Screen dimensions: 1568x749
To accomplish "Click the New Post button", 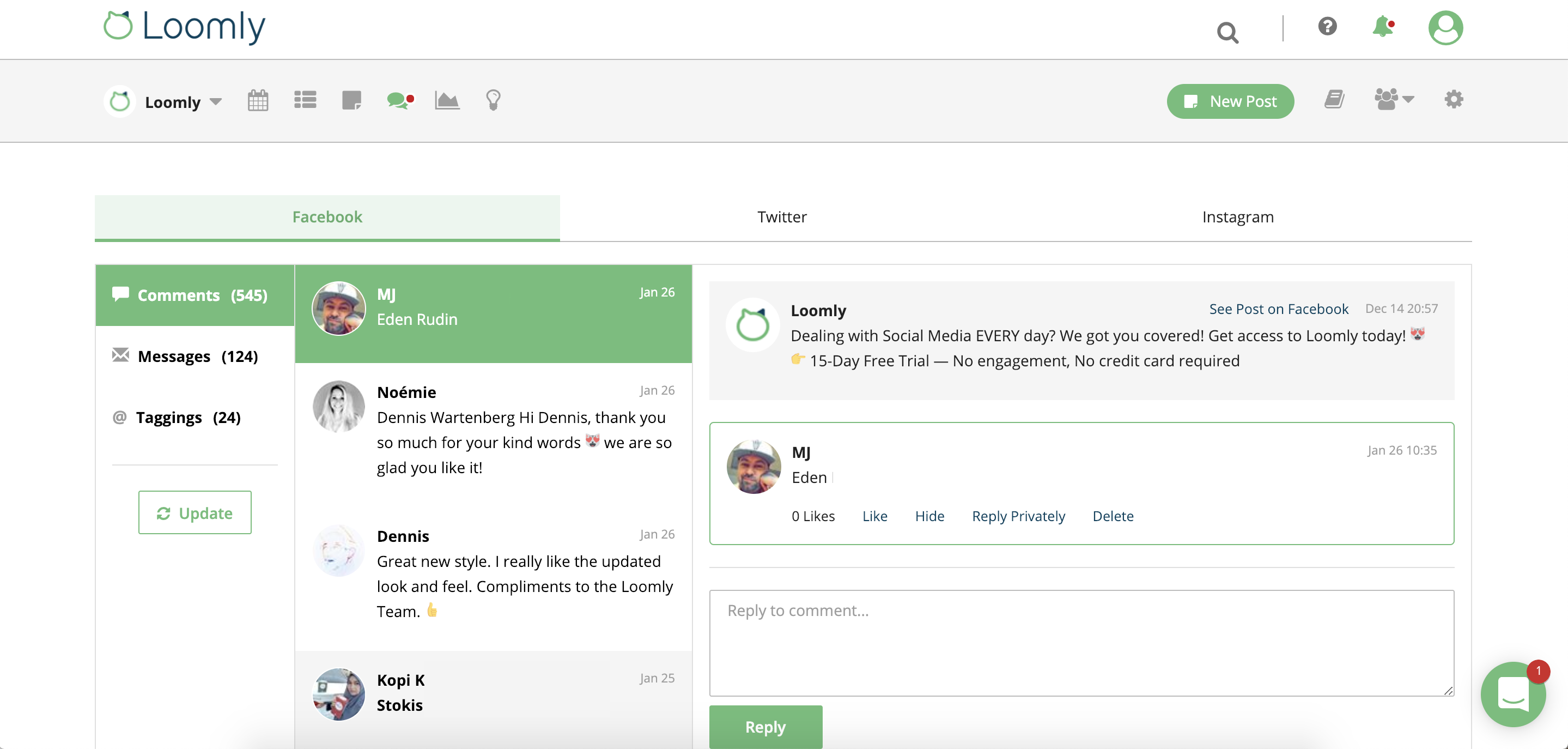I will click(x=1230, y=101).
